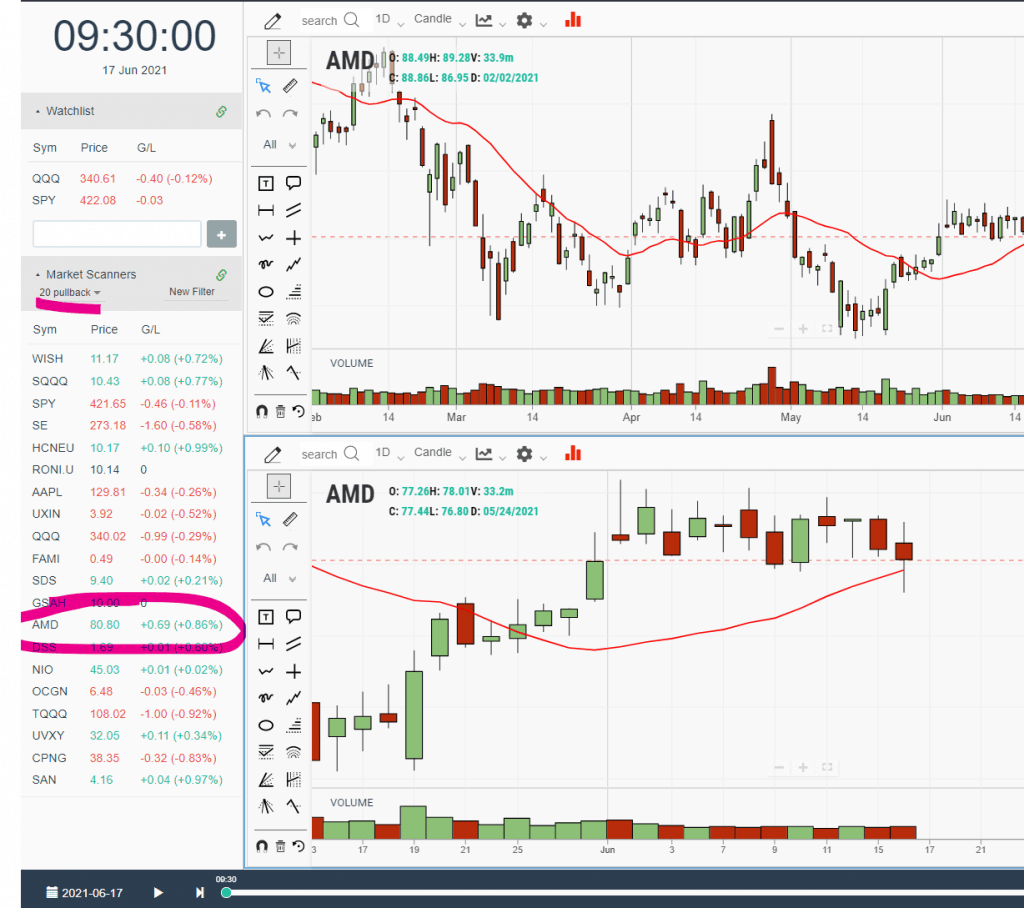Click the New Filter link
The width and height of the screenshot is (1024, 908).
pyautogui.click(x=193, y=291)
